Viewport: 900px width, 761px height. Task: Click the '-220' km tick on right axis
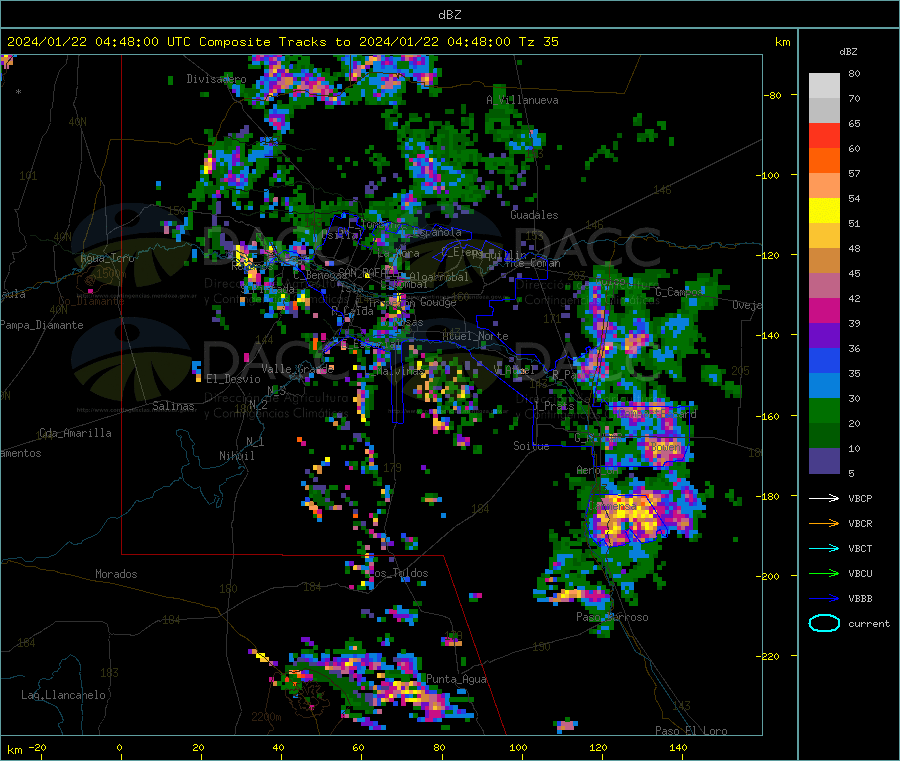[x=769, y=656]
